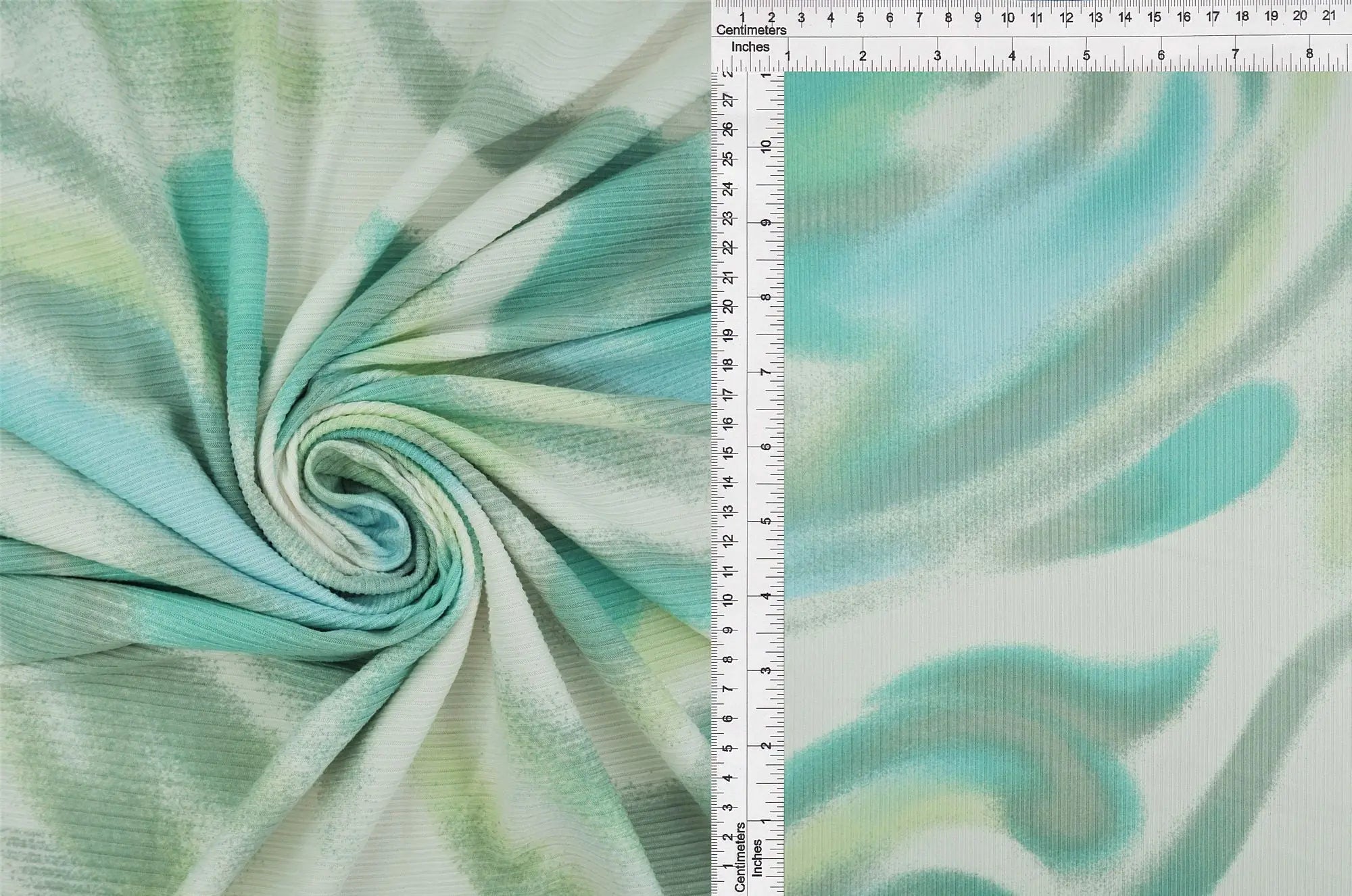This screenshot has height=896, width=1352.
Task: Click the vertical Inches label on side ruler
Action: coord(758,858)
